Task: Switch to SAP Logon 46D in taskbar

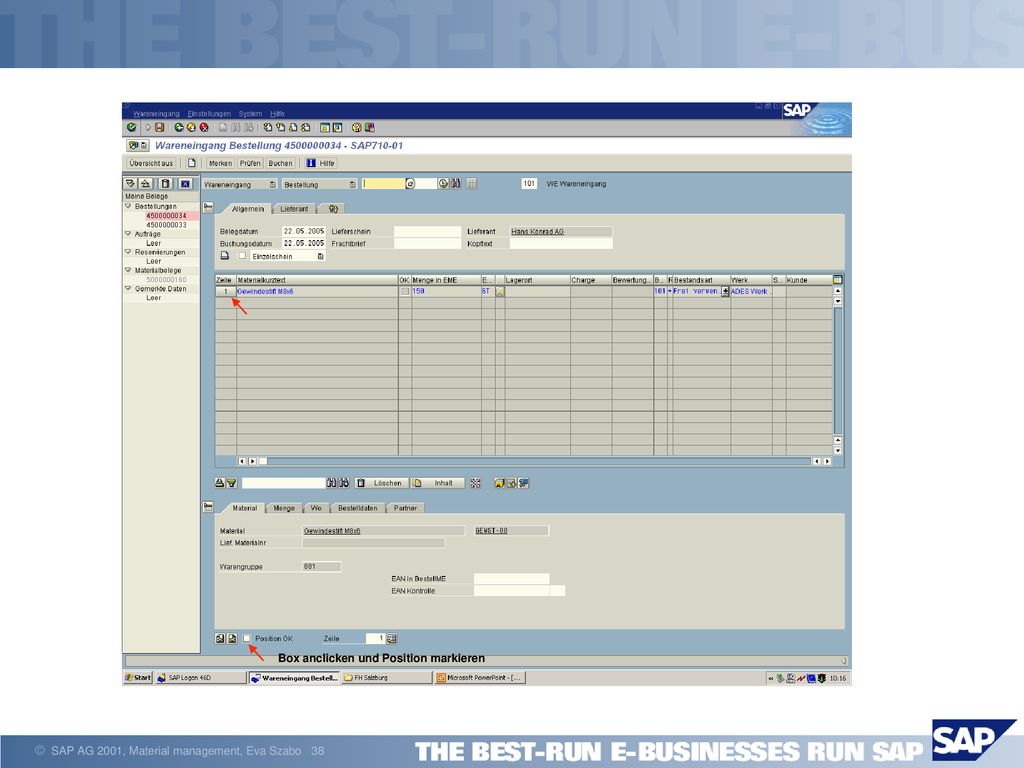Action: tap(201, 678)
